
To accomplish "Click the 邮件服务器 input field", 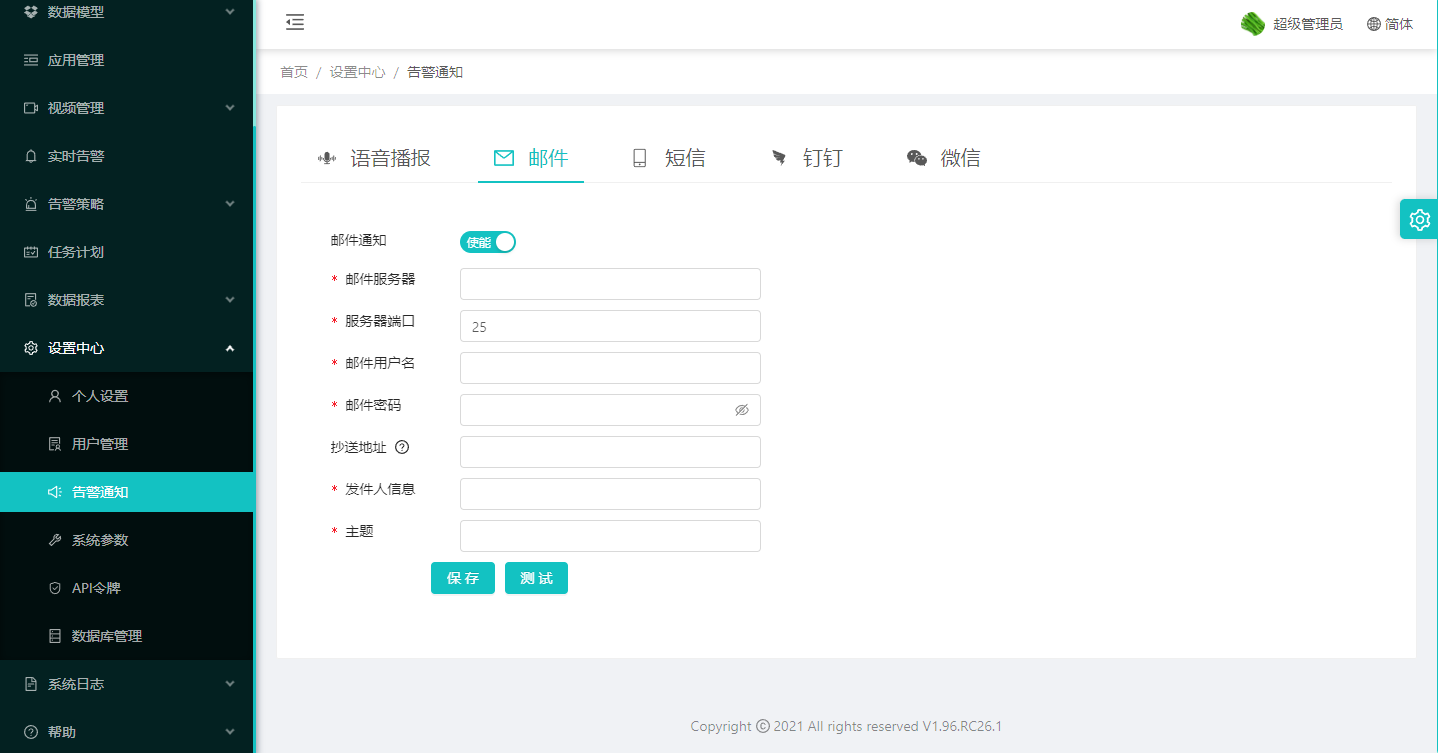I will (x=610, y=284).
